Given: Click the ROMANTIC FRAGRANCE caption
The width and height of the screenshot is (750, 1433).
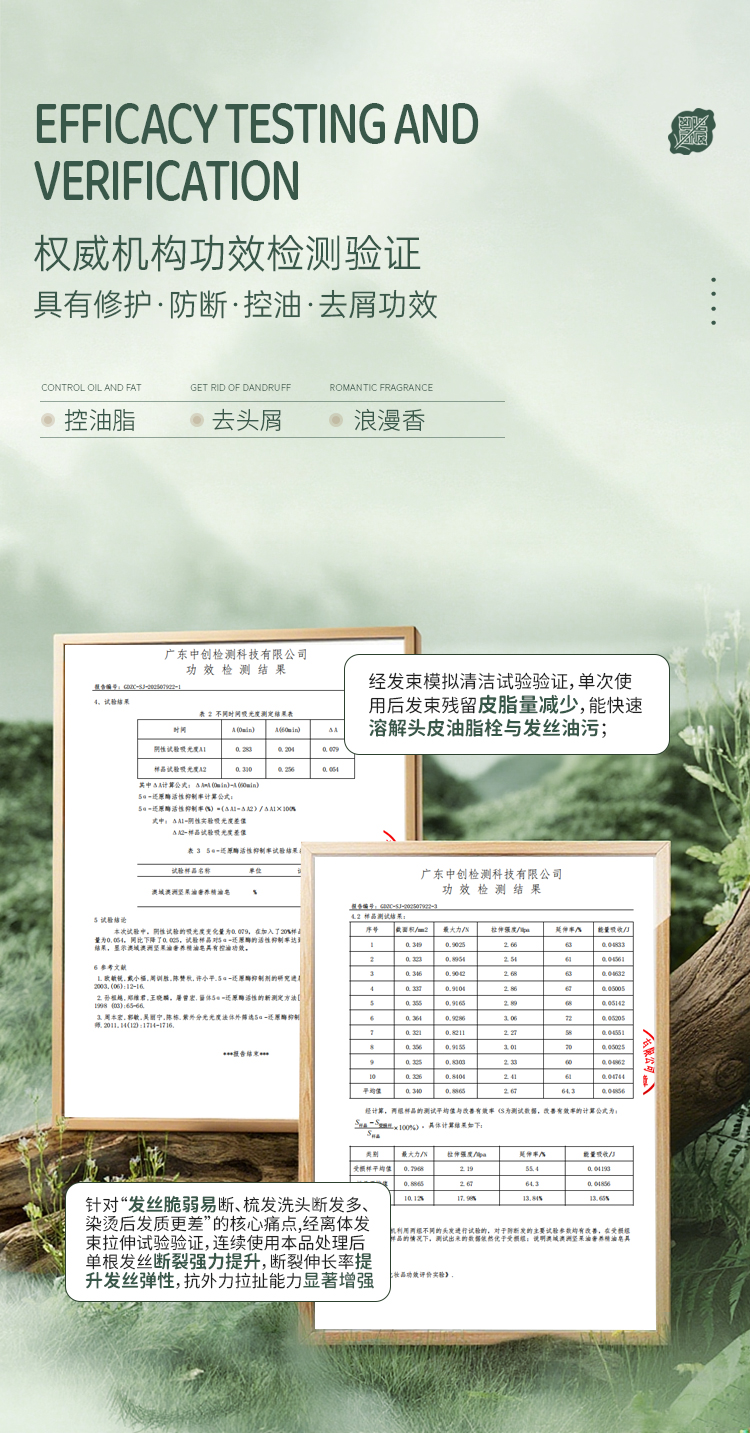Looking at the screenshot, I should pos(381,387).
